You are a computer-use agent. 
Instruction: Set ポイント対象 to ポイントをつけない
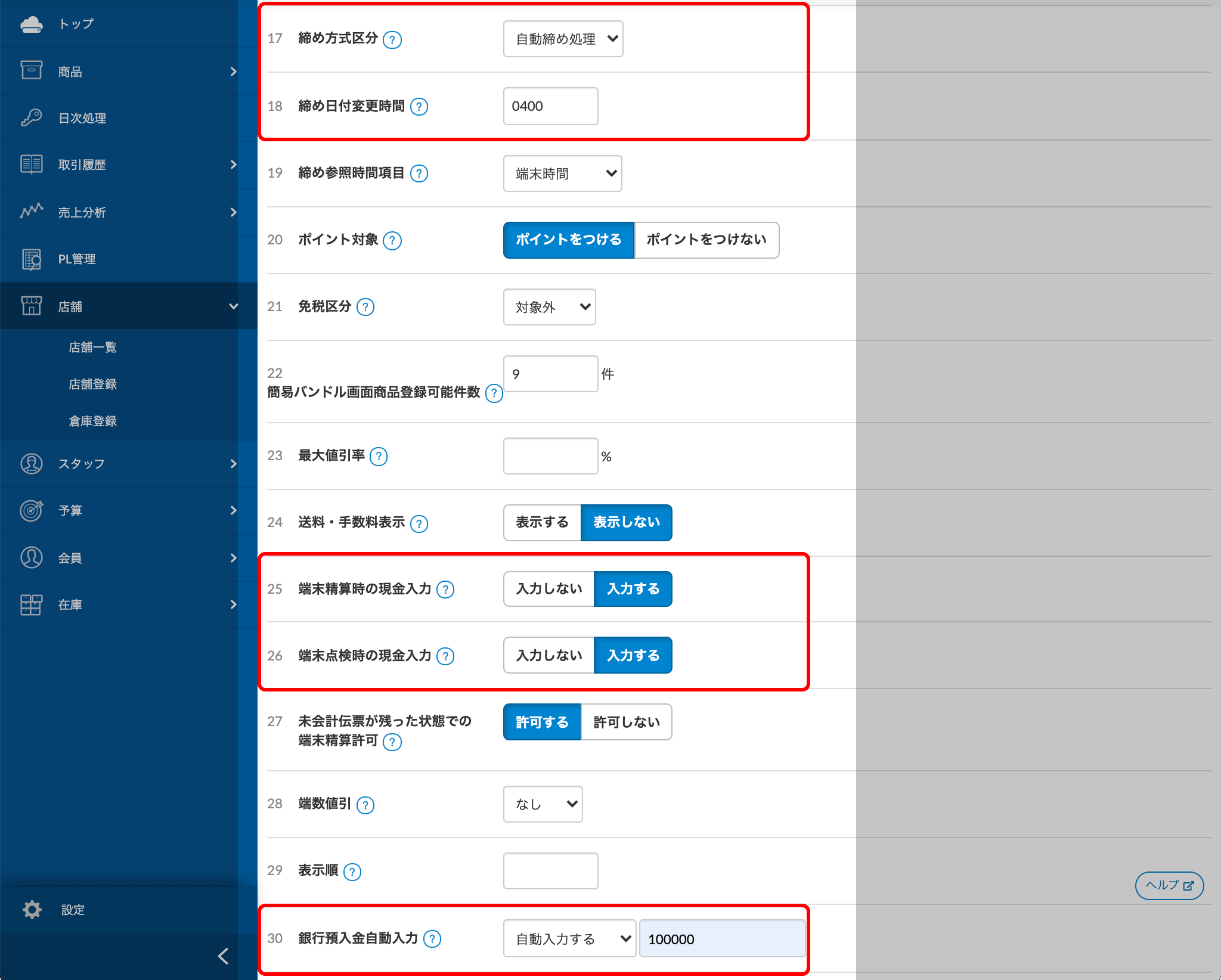(x=707, y=240)
